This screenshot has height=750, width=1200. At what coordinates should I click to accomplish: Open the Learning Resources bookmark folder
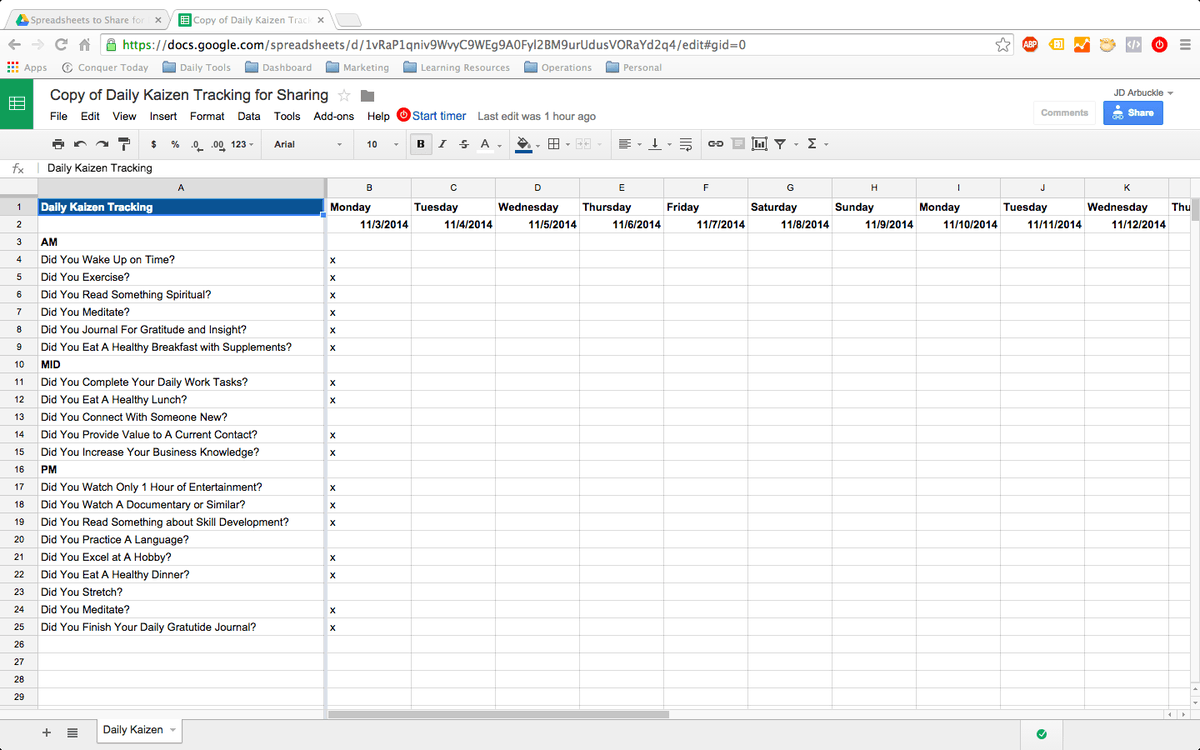(x=456, y=68)
